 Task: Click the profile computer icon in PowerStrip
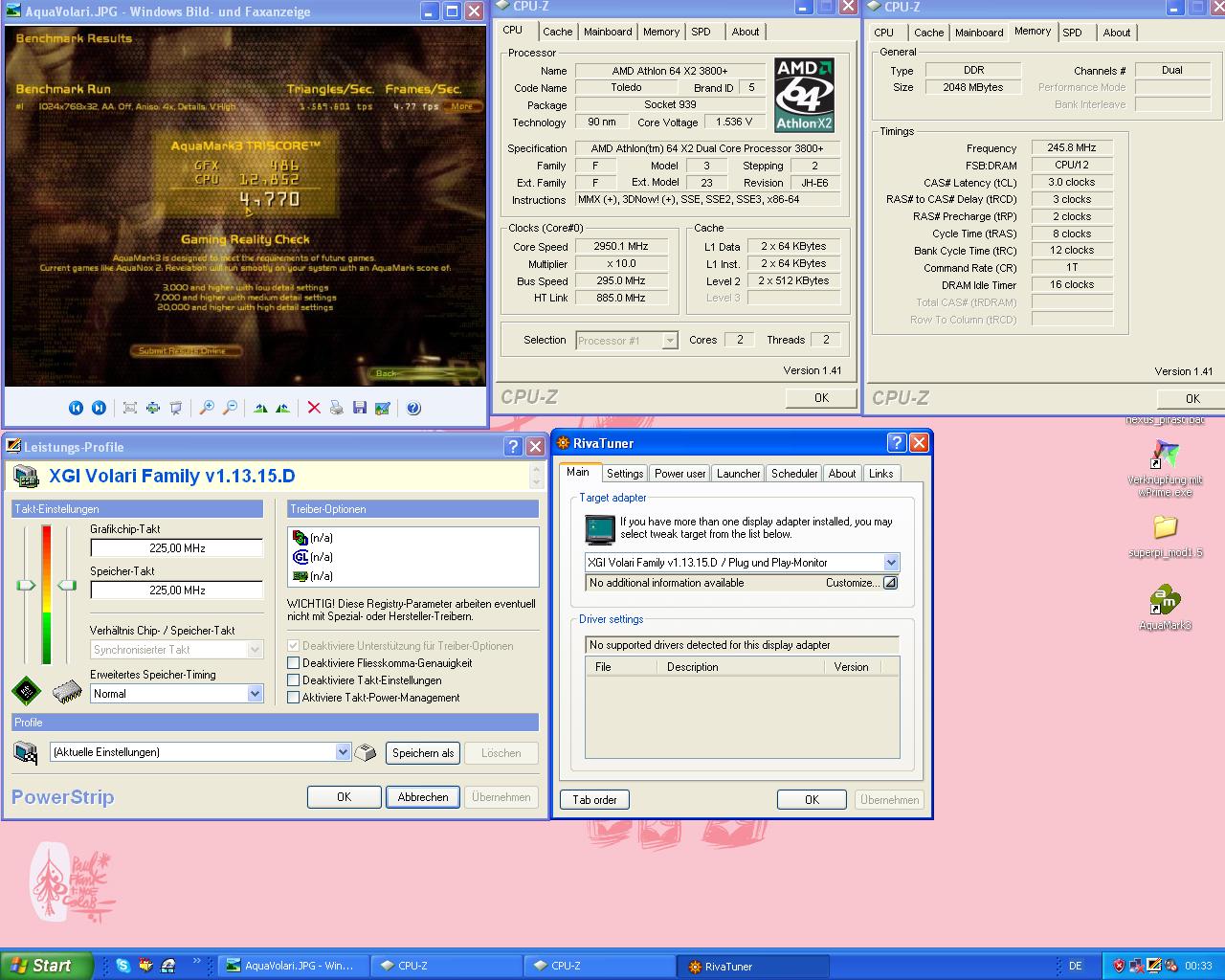pyautogui.click(x=26, y=752)
